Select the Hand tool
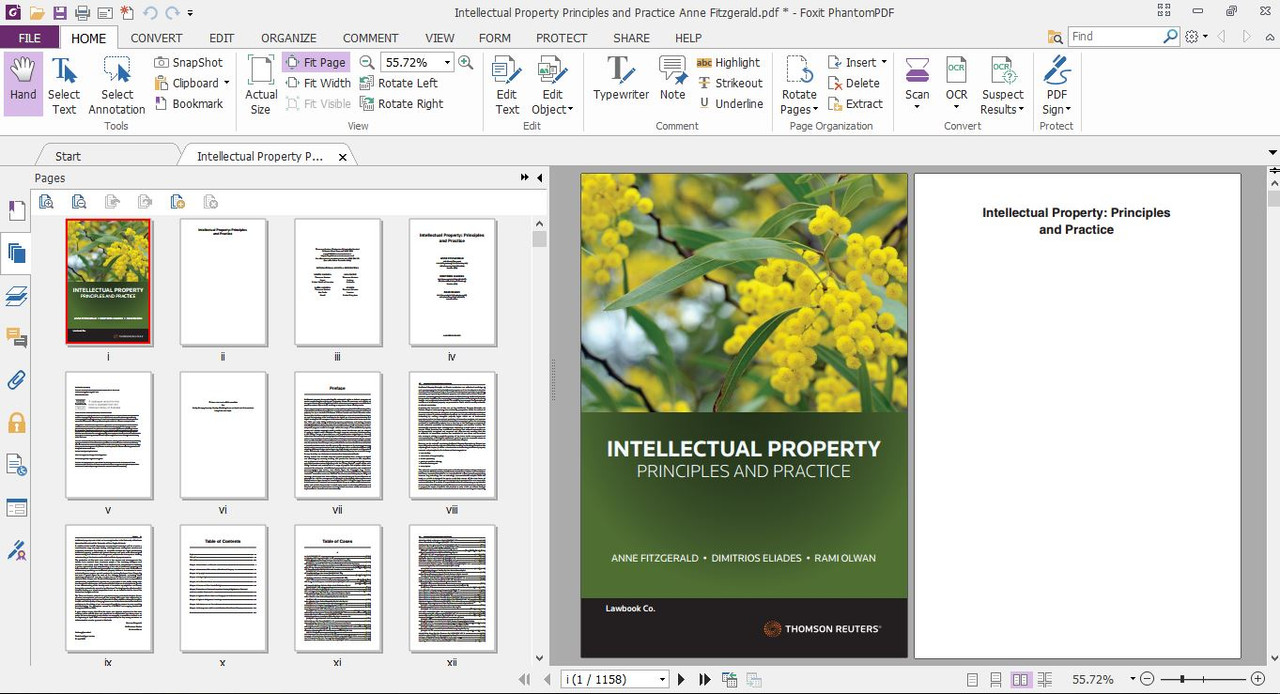 click(23, 84)
